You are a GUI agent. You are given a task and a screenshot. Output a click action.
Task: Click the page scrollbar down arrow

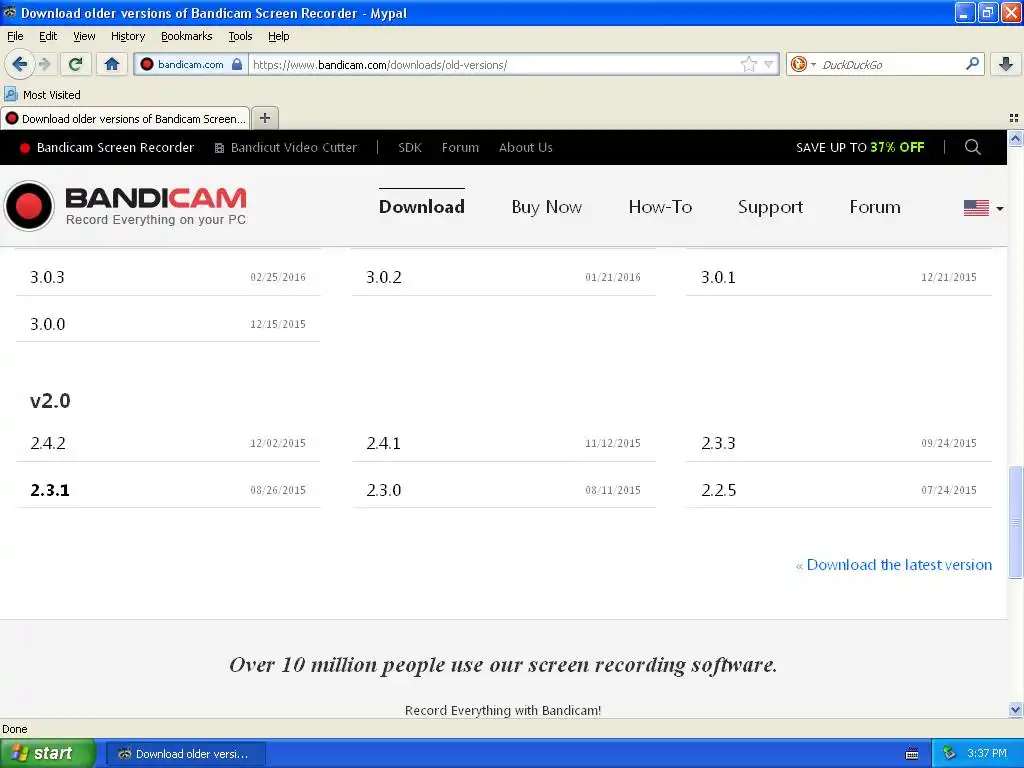click(1015, 709)
